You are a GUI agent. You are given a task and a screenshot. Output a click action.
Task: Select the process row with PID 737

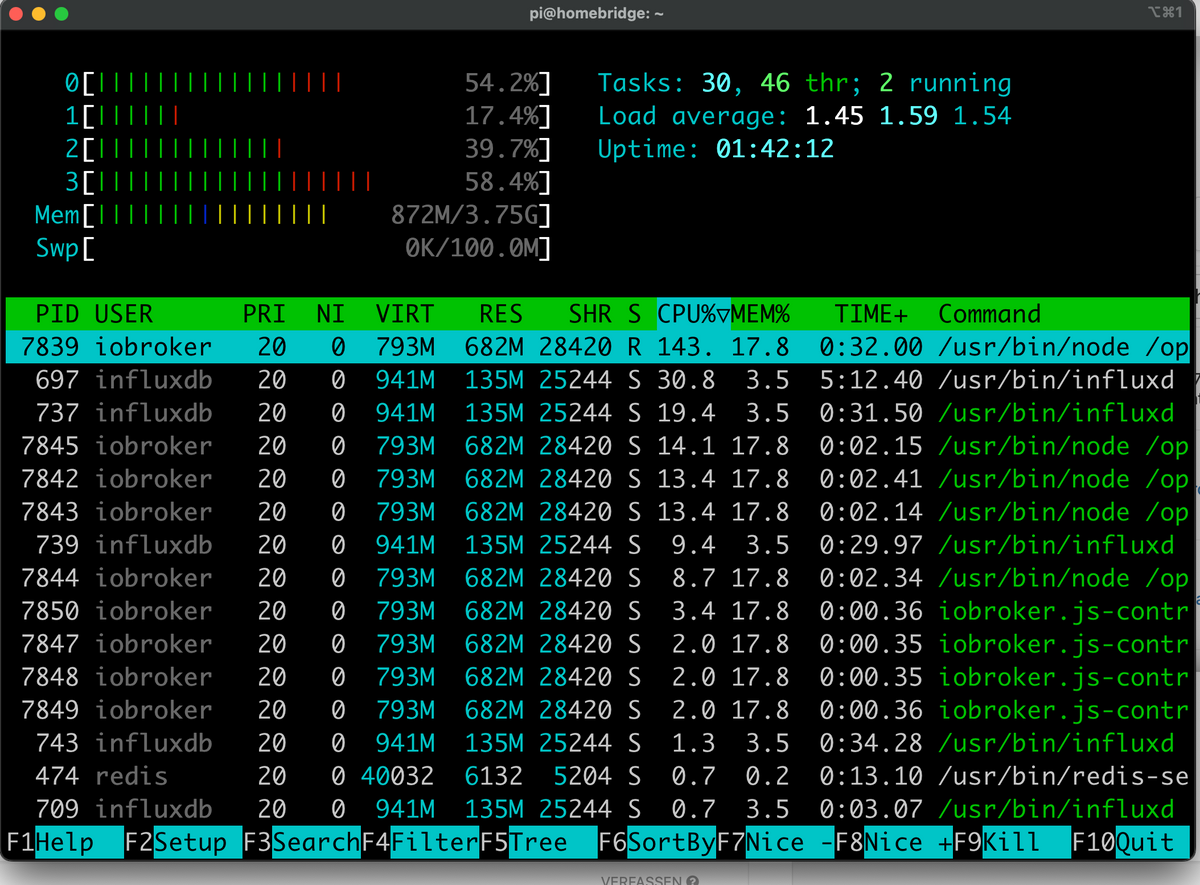597,413
